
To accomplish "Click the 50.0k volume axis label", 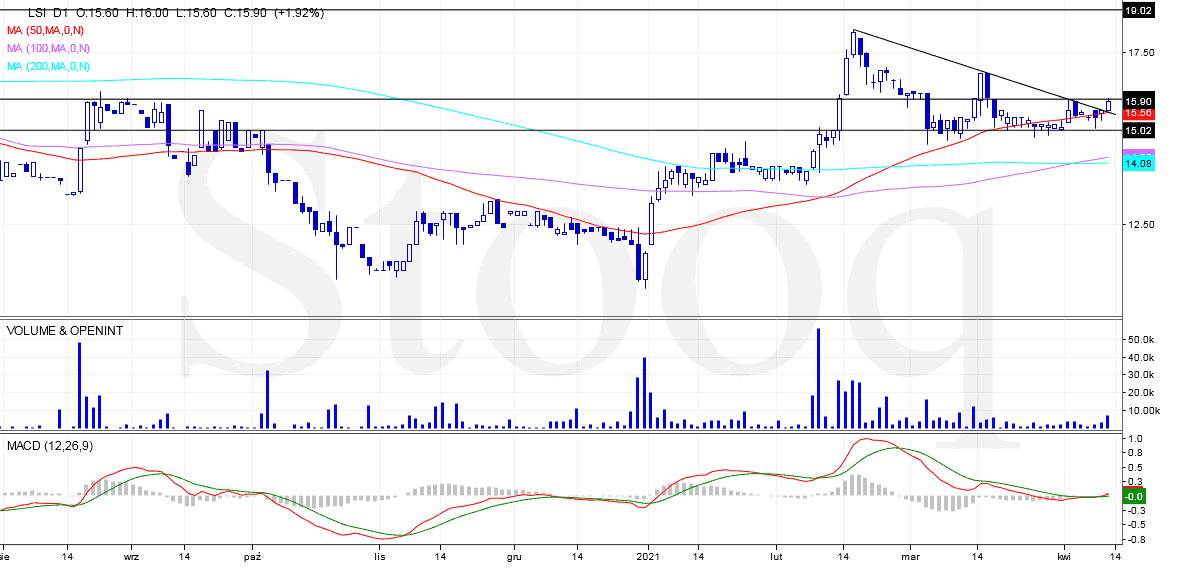I will [x=1142, y=340].
